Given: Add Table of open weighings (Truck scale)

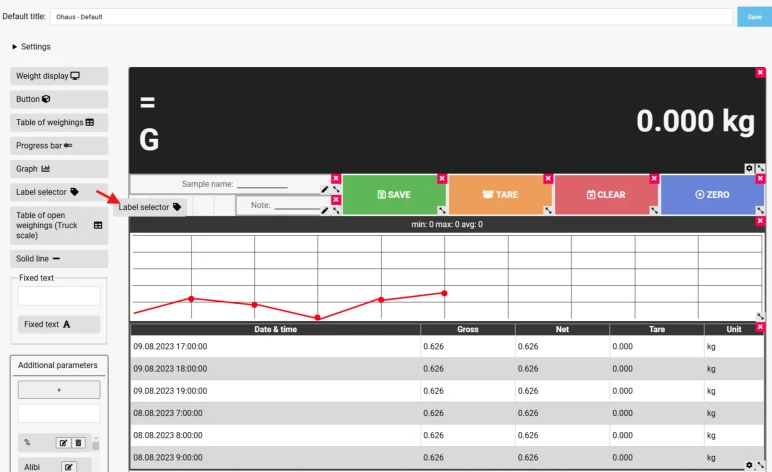Looking at the screenshot, I should tap(59, 225).
